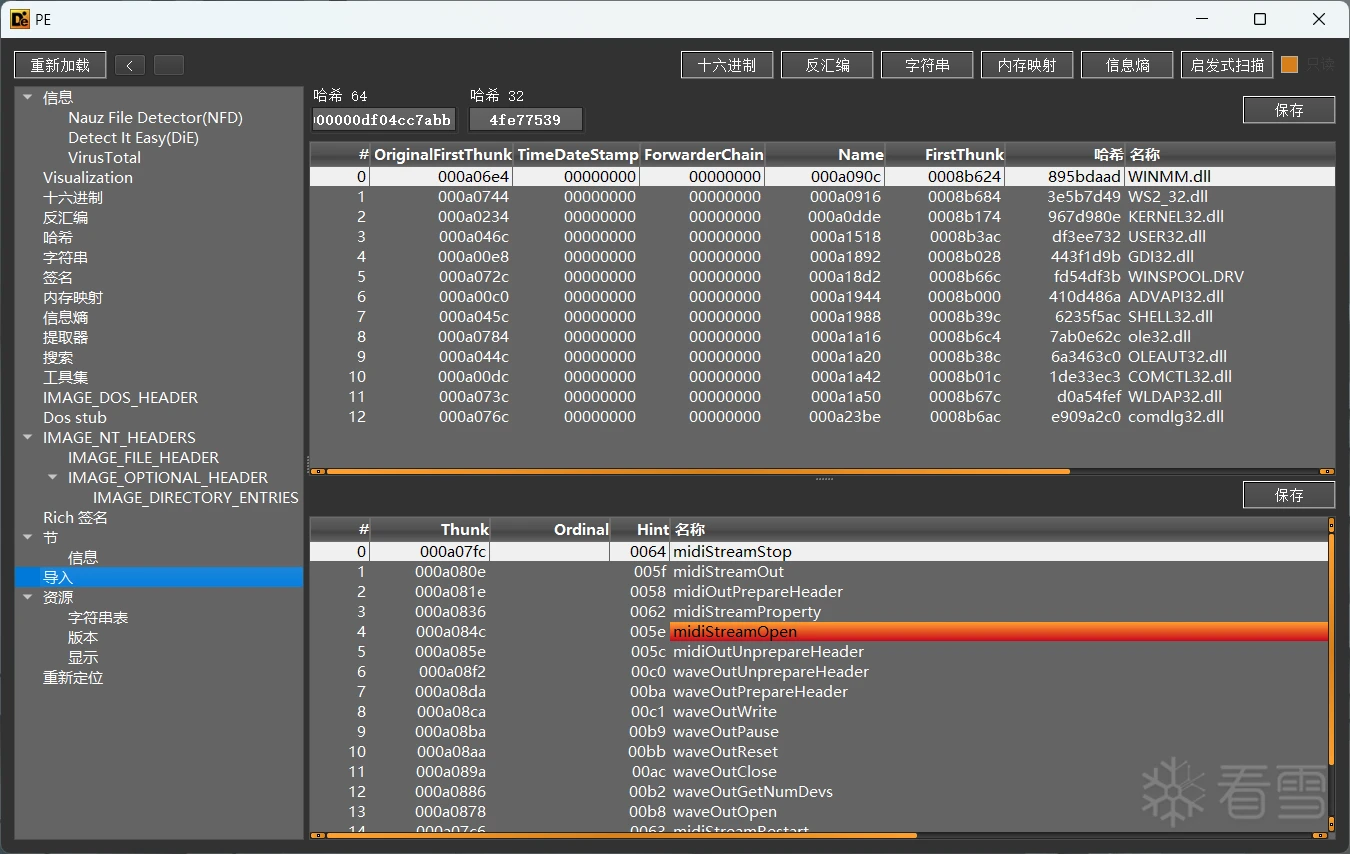
Task: Select 提取器 in the sidebar tree
Action: (65, 337)
